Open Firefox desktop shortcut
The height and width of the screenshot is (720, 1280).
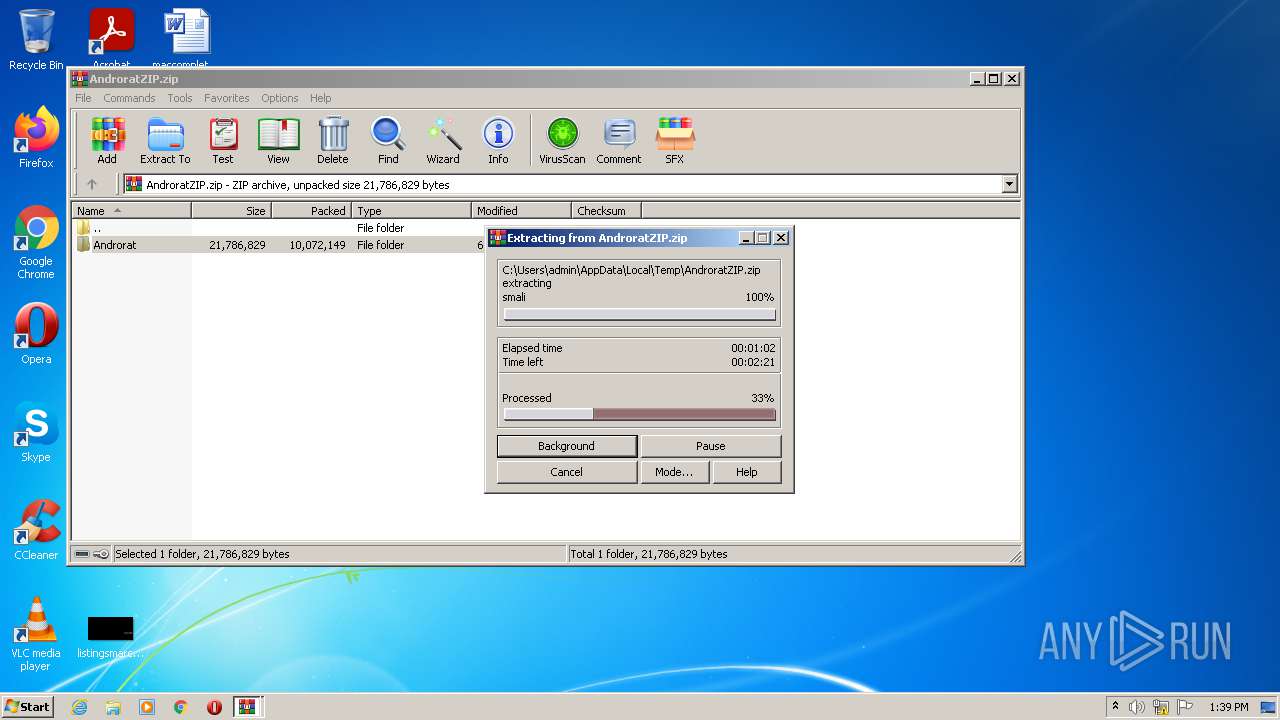point(36,138)
